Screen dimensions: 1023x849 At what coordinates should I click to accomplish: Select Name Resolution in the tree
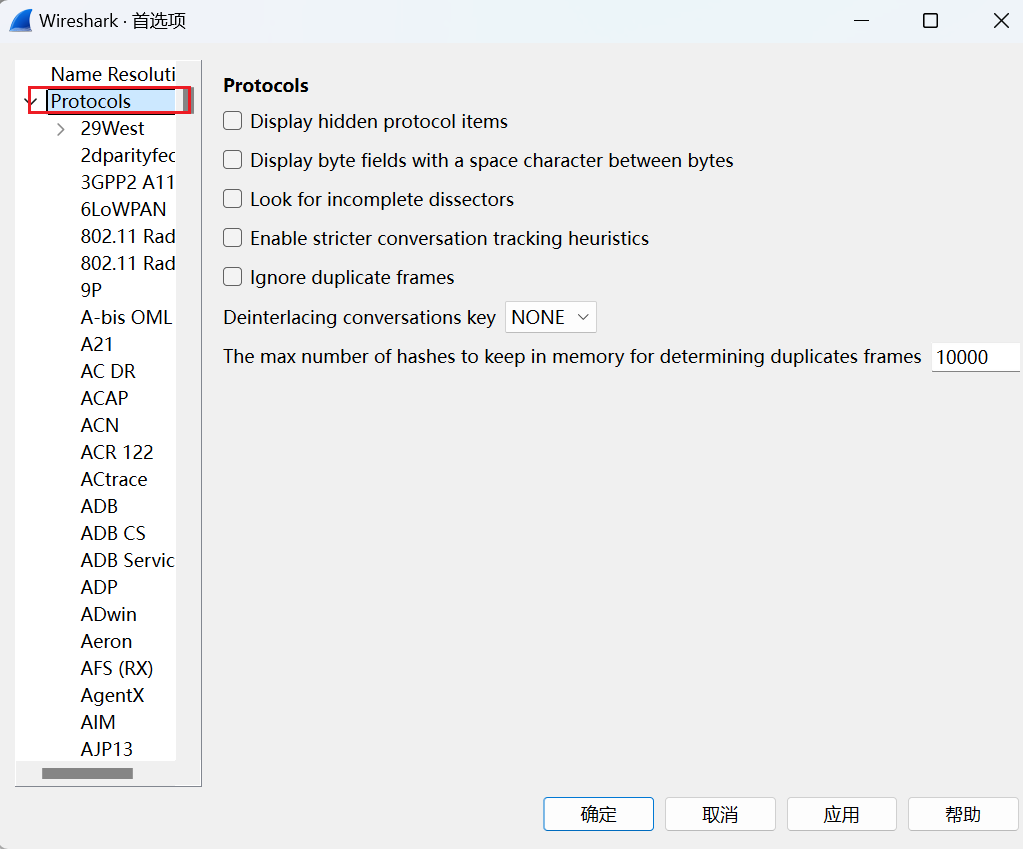[x=112, y=74]
